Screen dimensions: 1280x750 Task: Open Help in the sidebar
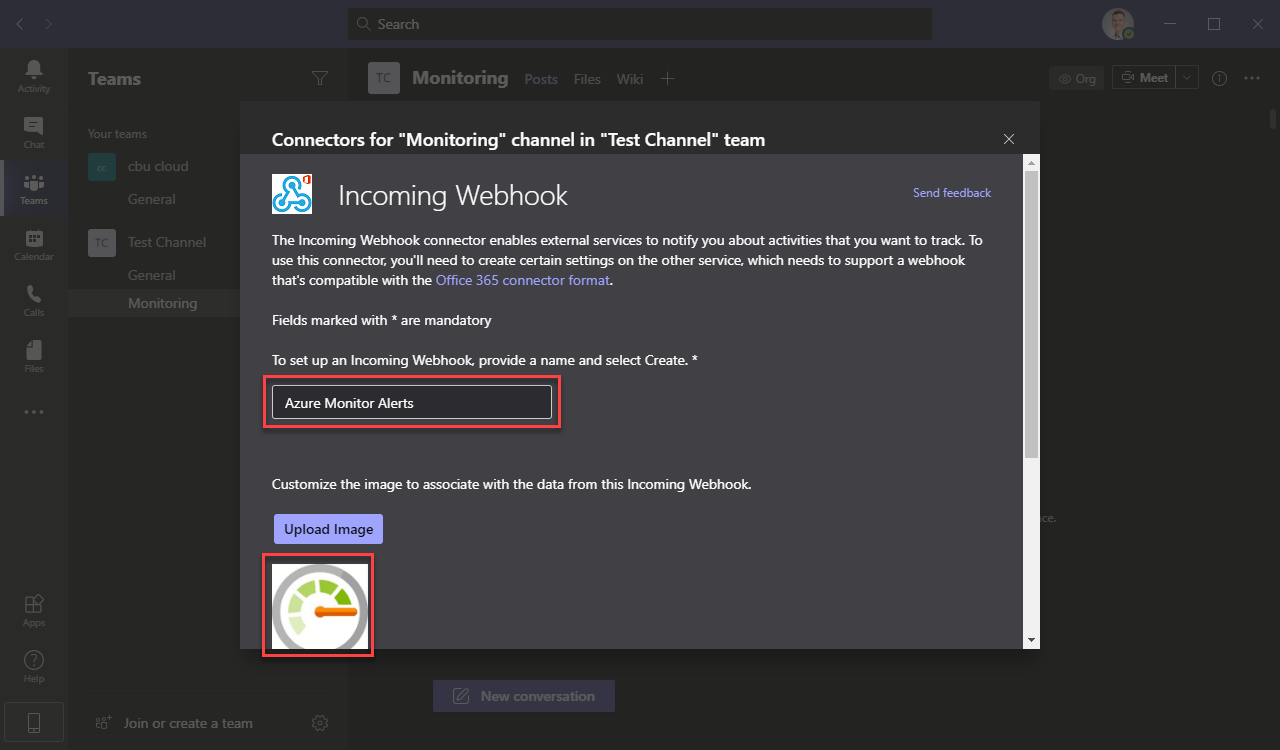point(34,666)
